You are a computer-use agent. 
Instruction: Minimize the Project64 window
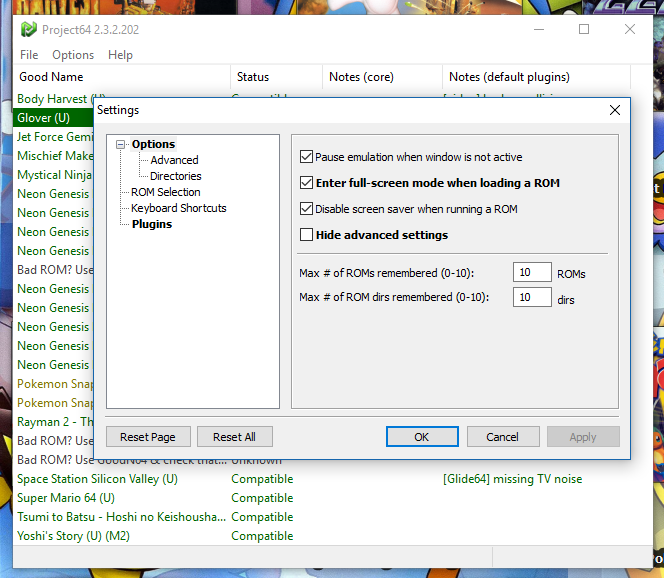[x=539, y=29]
